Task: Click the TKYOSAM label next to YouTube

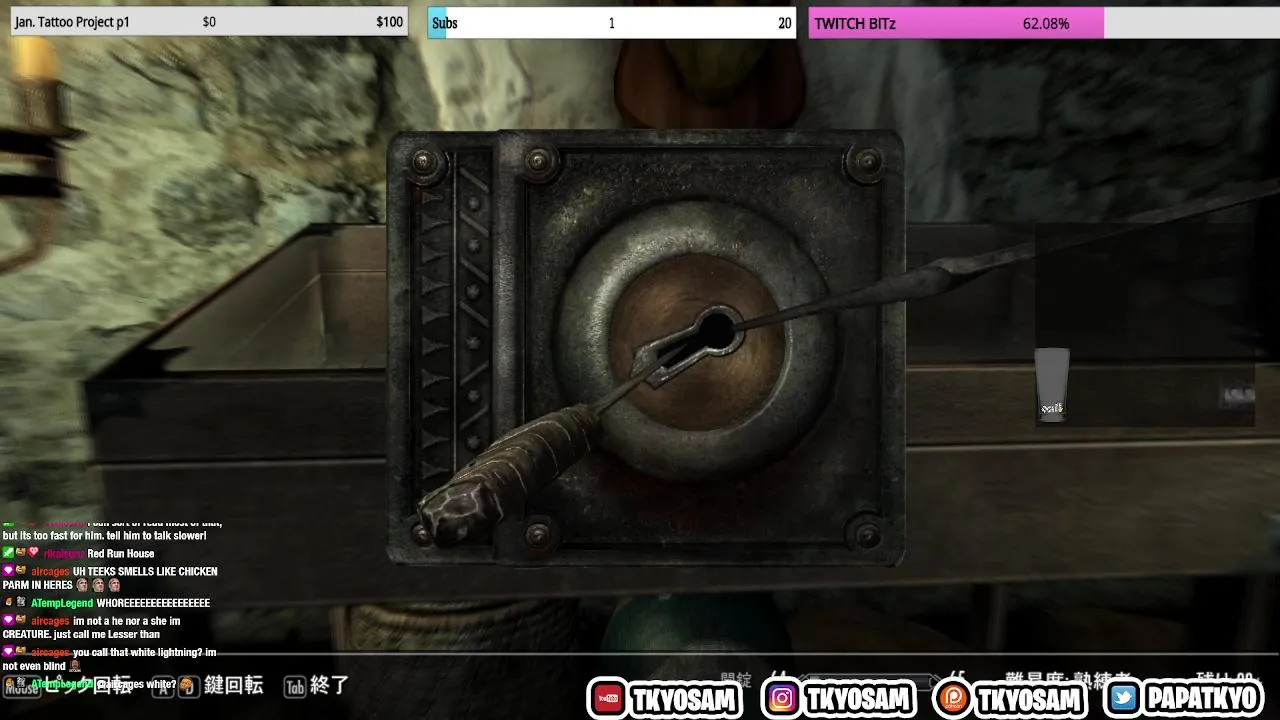Action: point(683,699)
